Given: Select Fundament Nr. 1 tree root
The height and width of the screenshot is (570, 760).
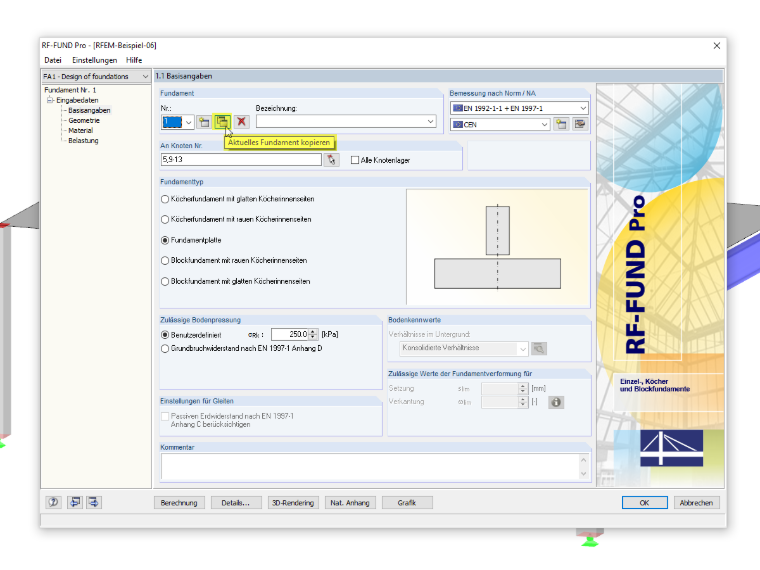Looking at the screenshot, I should pyautogui.click(x=70, y=90).
